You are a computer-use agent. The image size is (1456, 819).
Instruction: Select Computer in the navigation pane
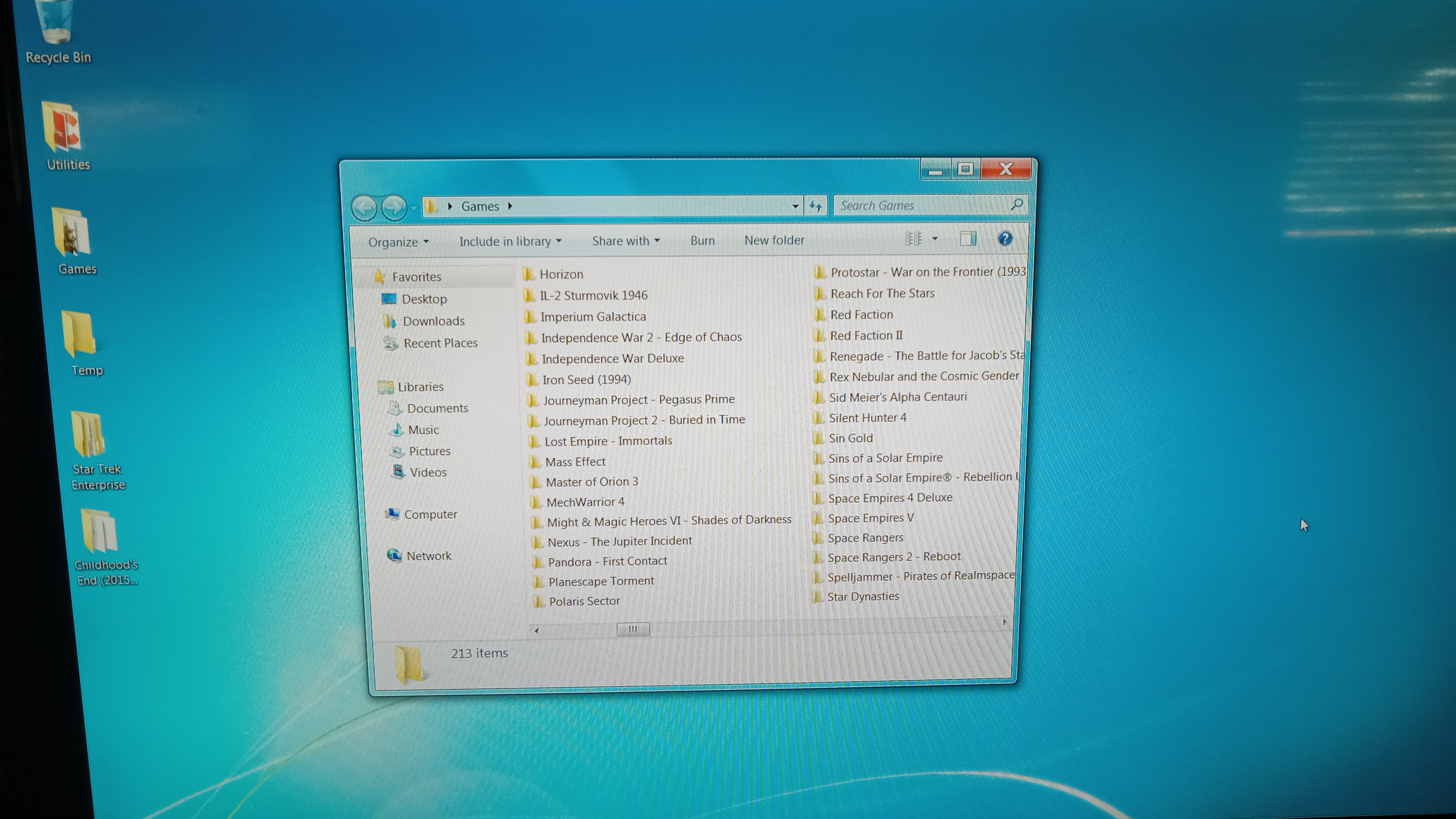pyautogui.click(x=430, y=514)
